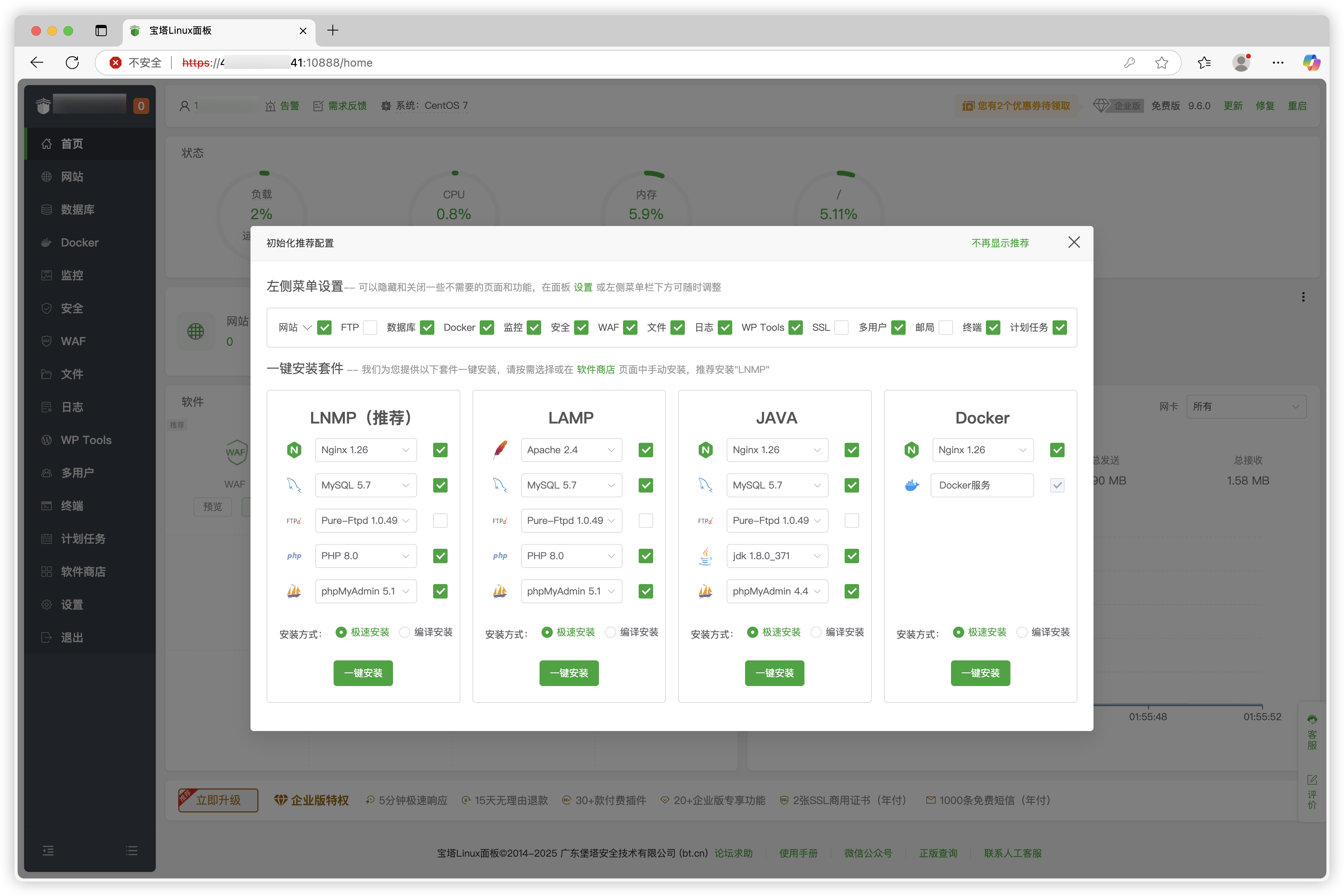Click the 不再显示推荐 link
Viewport: 1344px width, 896px height.
[1000, 243]
